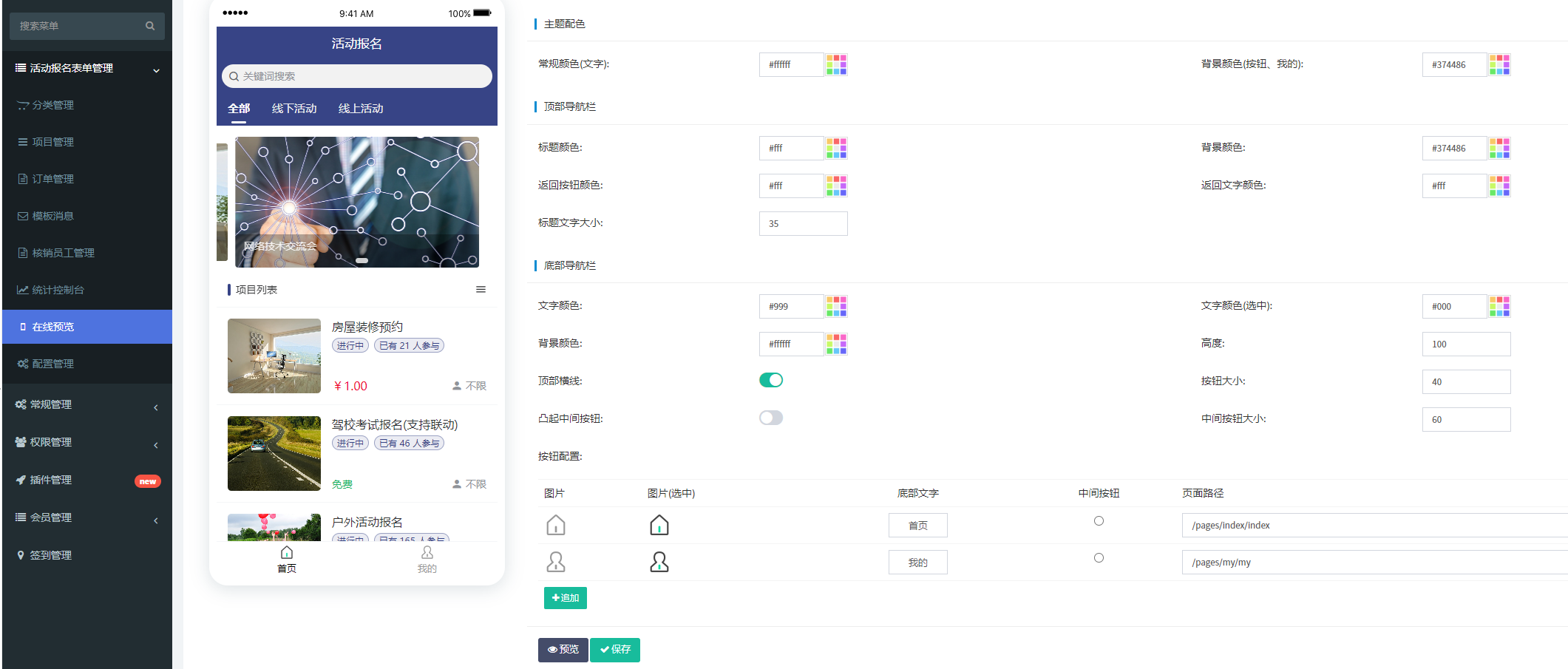Disable the 顶部横线 toggle switch
This screenshot has width=1568, height=669.
pos(770,380)
